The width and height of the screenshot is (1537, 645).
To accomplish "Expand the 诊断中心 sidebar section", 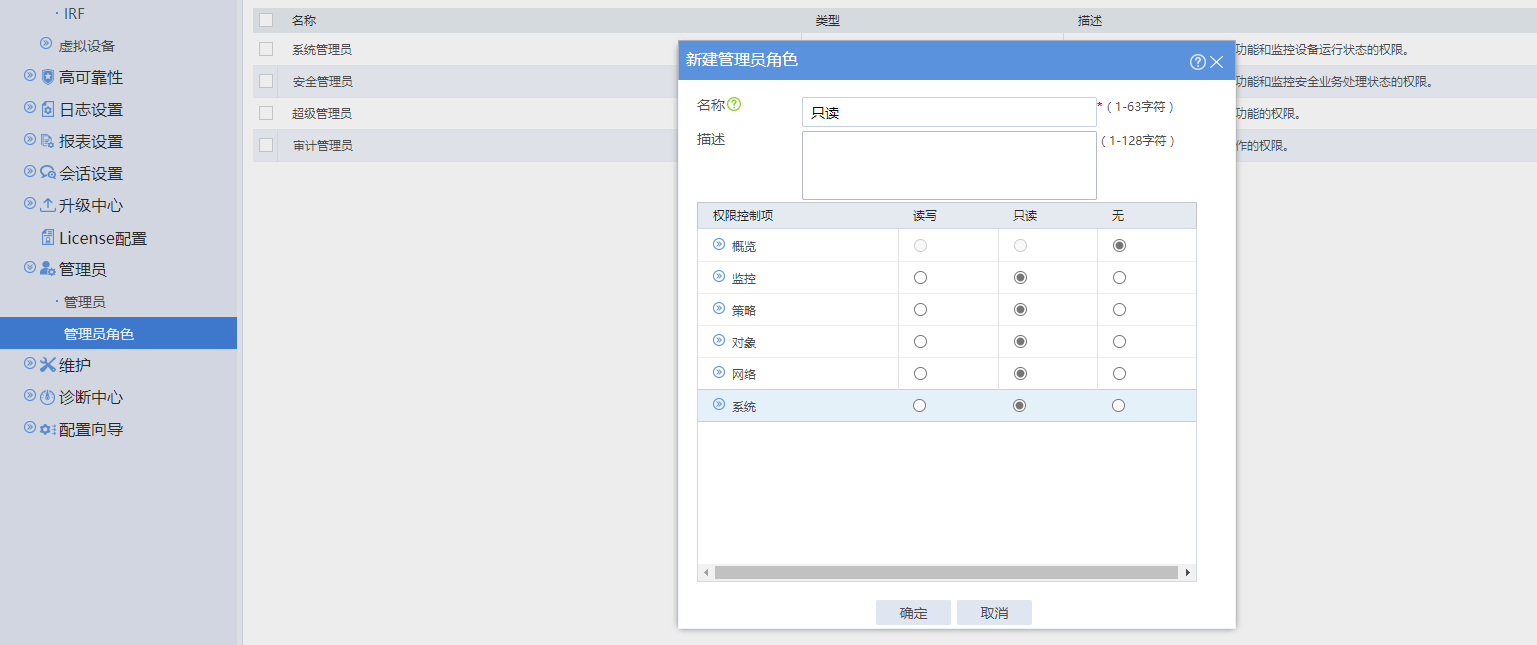I will pos(30,397).
